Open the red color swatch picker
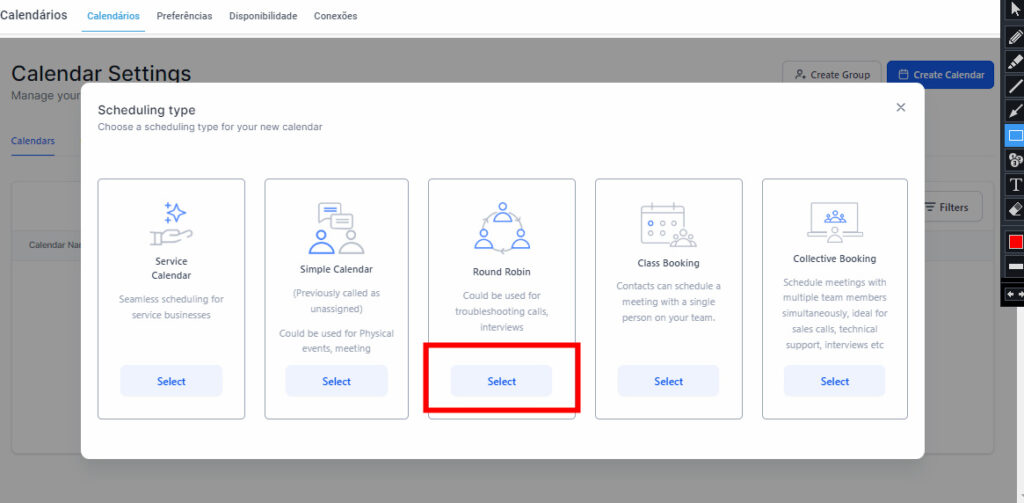Screen dimensions: 1024x503 (1015, 242)
